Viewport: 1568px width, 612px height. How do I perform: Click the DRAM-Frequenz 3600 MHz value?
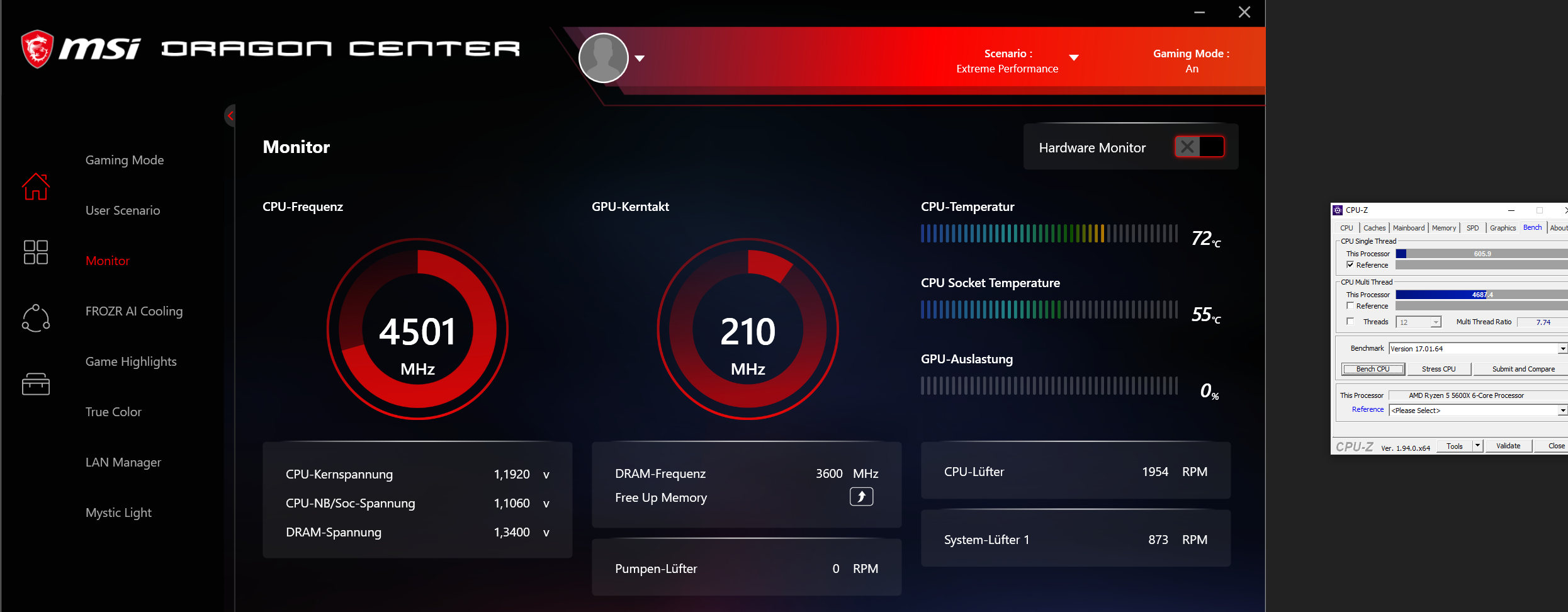click(x=829, y=473)
